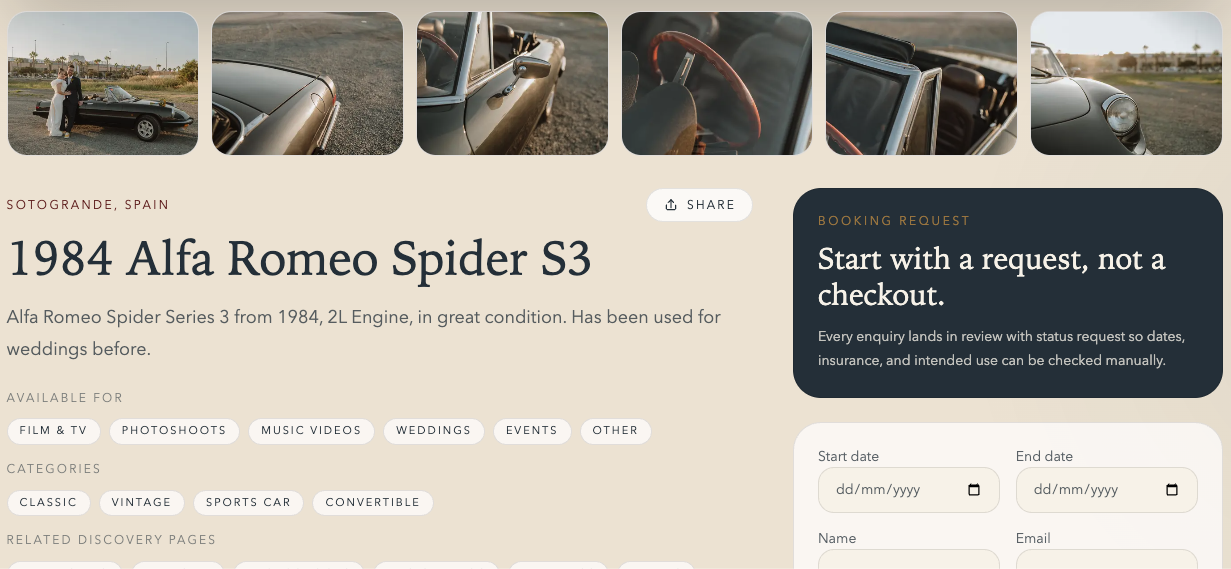Open the wedding couple with car thumbnail
The height and width of the screenshot is (569, 1231).
[x=103, y=83]
